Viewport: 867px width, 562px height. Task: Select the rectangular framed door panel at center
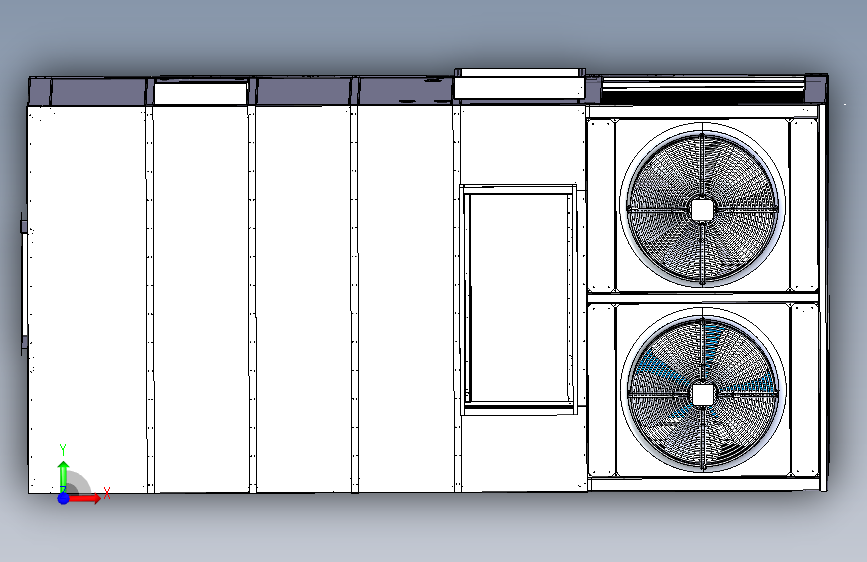[519, 299]
